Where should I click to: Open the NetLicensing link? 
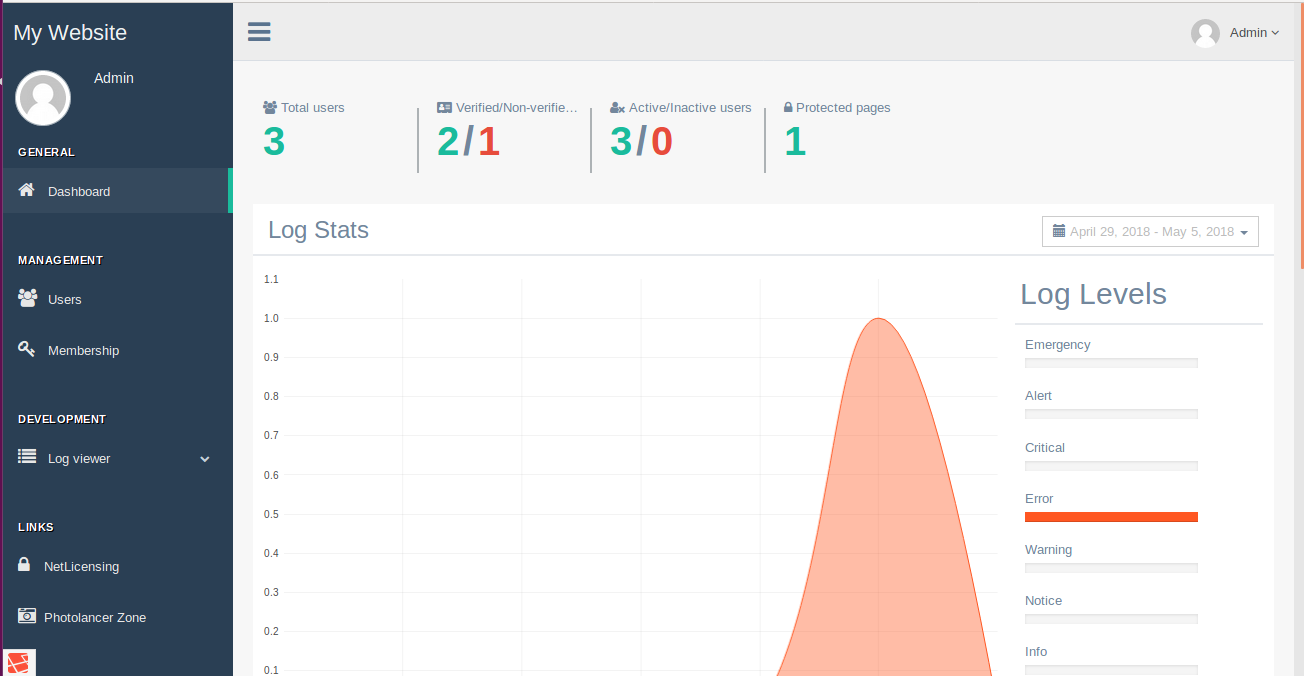click(117, 566)
